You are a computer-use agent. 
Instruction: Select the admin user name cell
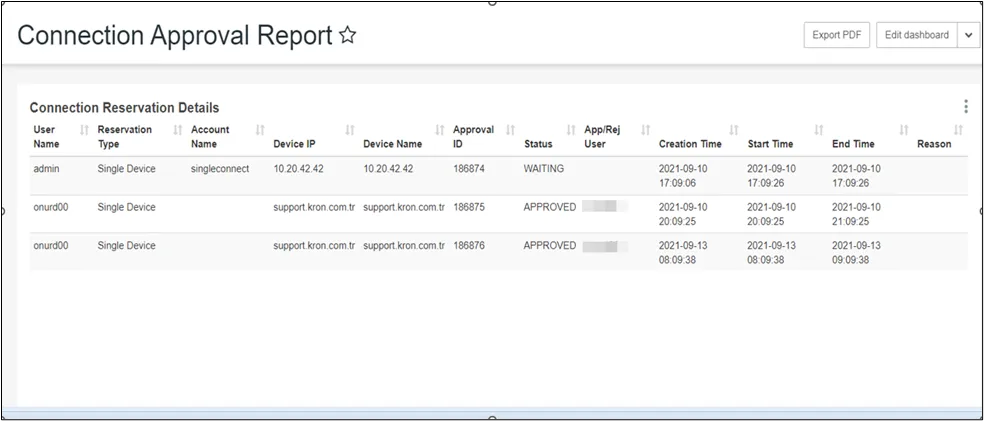click(x=46, y=169)
